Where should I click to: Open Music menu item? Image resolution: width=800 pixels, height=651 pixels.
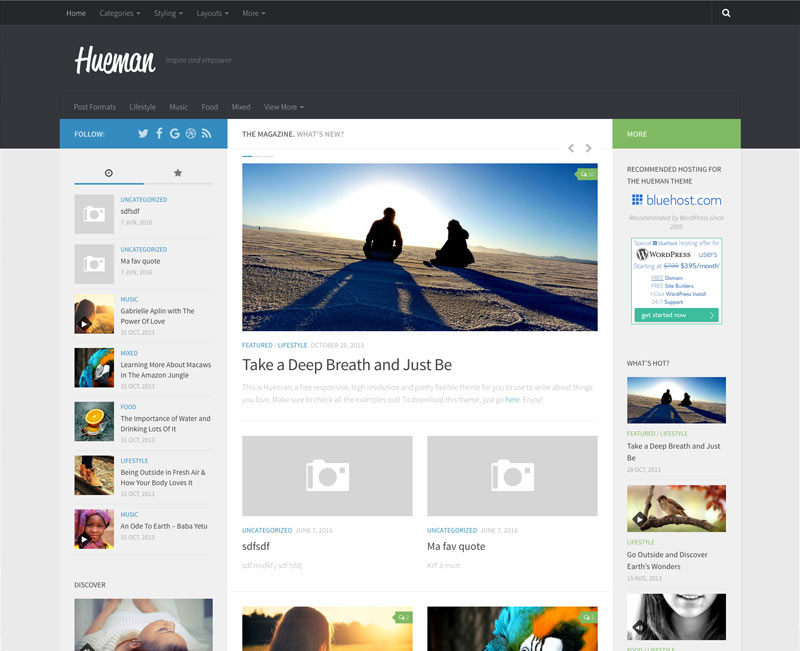pyautogui.click(x=179, y=107)
